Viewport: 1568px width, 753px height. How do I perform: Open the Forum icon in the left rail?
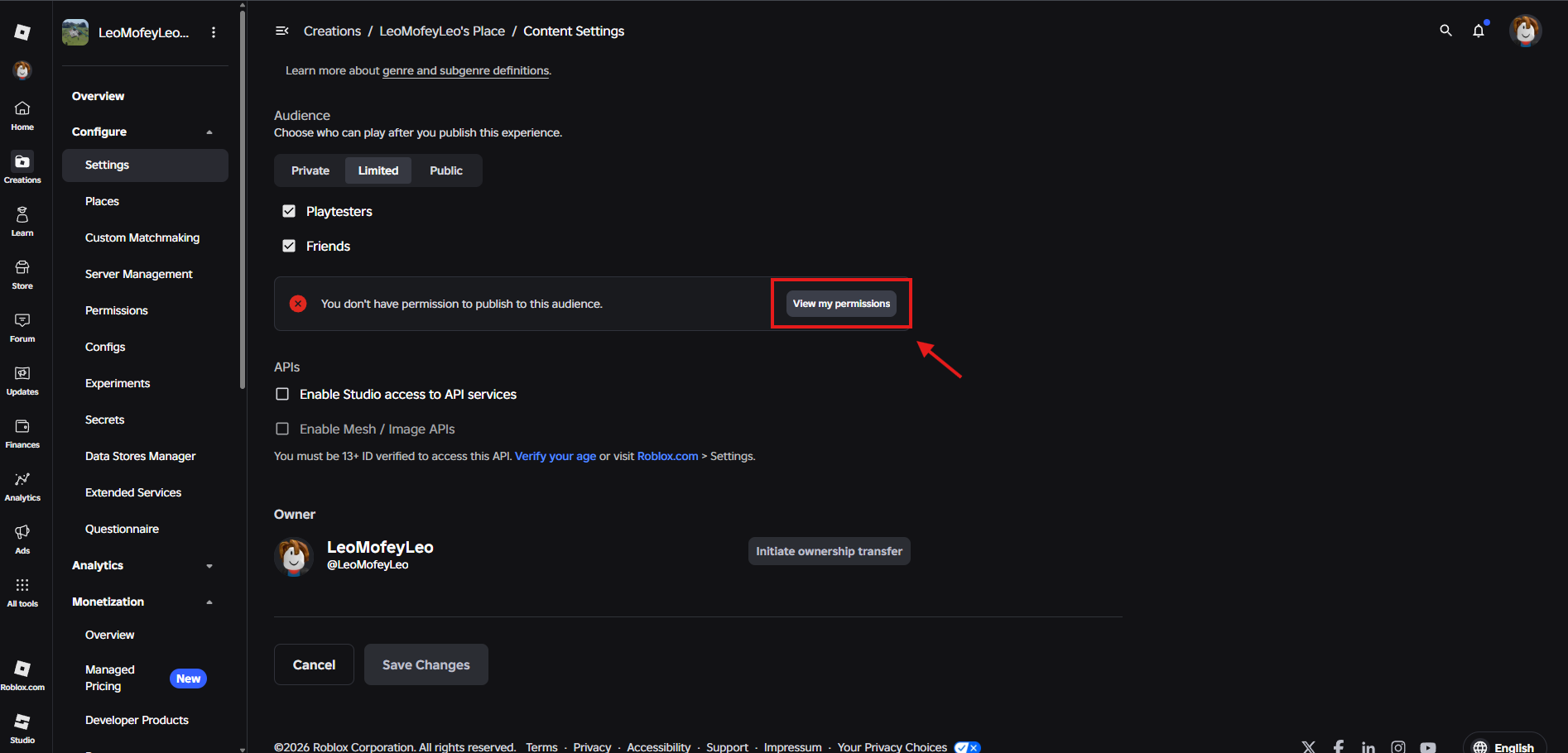(22, 328)
